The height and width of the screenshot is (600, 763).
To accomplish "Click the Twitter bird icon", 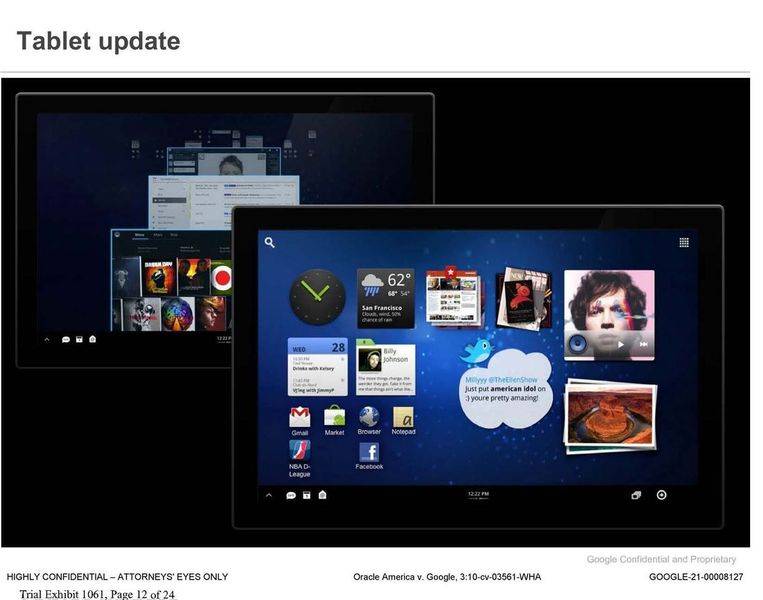I will pyautogui.click(x=477, y=351).
